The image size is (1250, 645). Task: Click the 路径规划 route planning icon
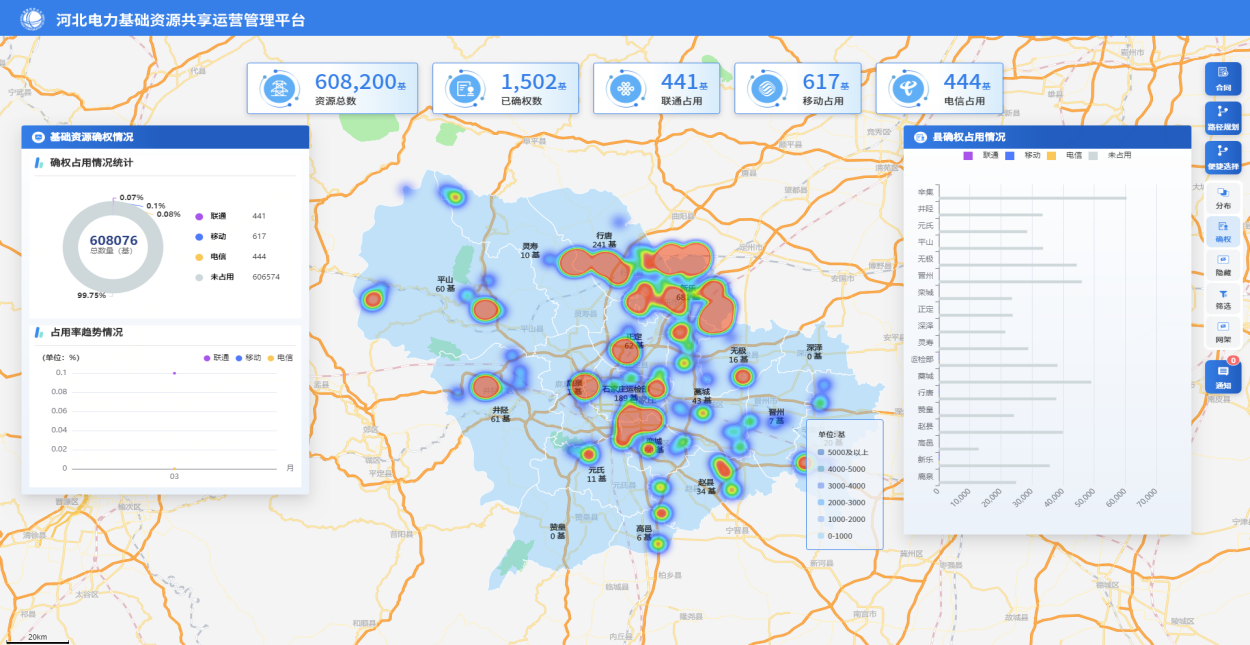pos(1223,118)
